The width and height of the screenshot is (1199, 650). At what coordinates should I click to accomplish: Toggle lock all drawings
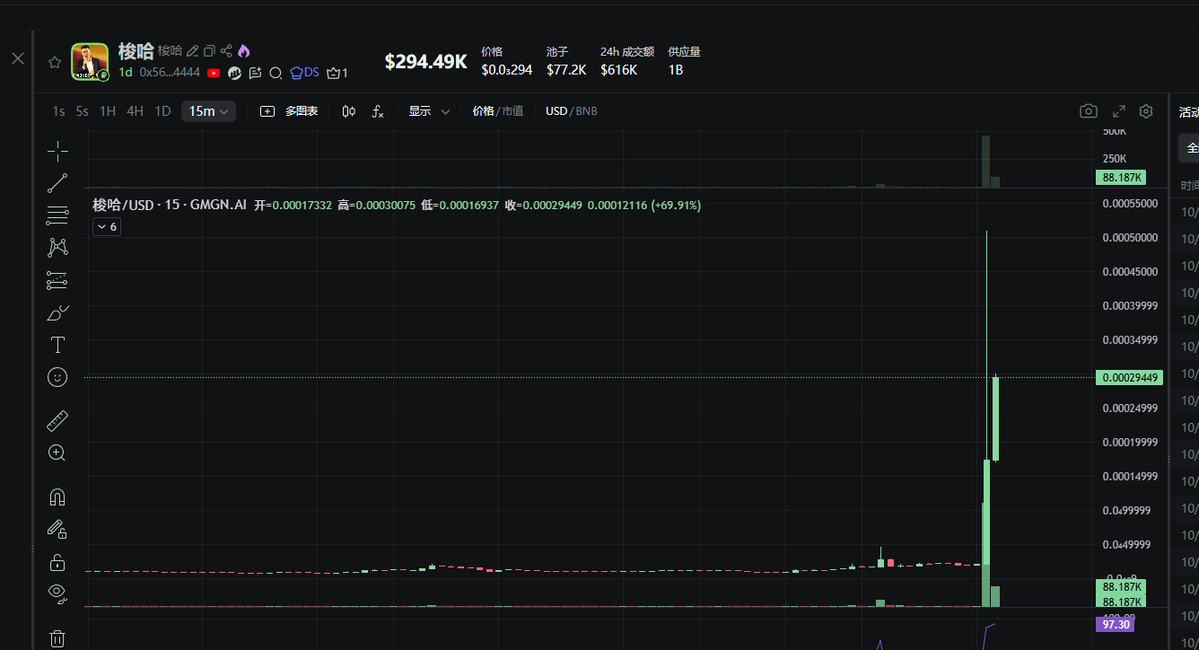click(58, 562)
